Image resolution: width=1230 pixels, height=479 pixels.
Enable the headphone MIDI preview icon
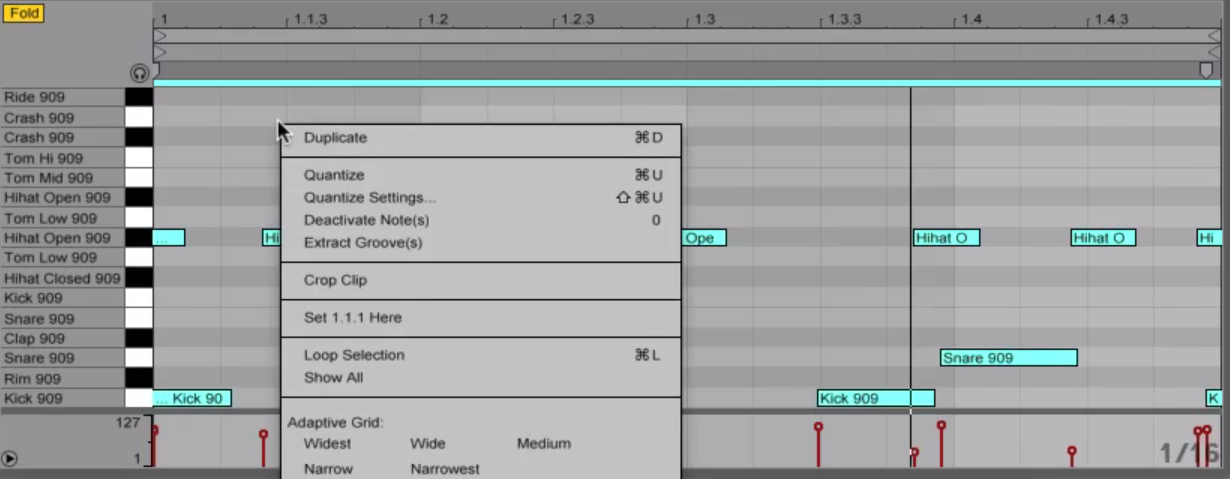coord(139,73)
